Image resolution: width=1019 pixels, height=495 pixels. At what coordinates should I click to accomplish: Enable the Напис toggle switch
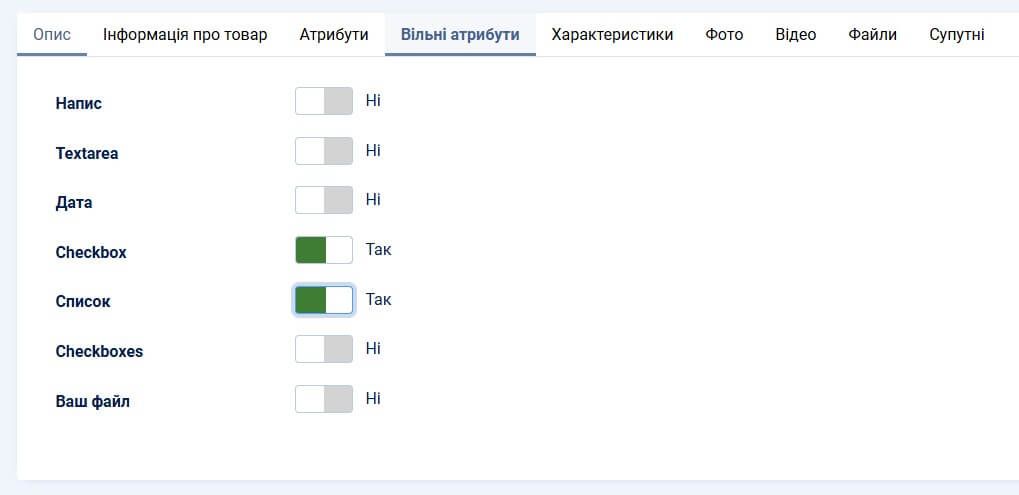[x=324, y=101]
